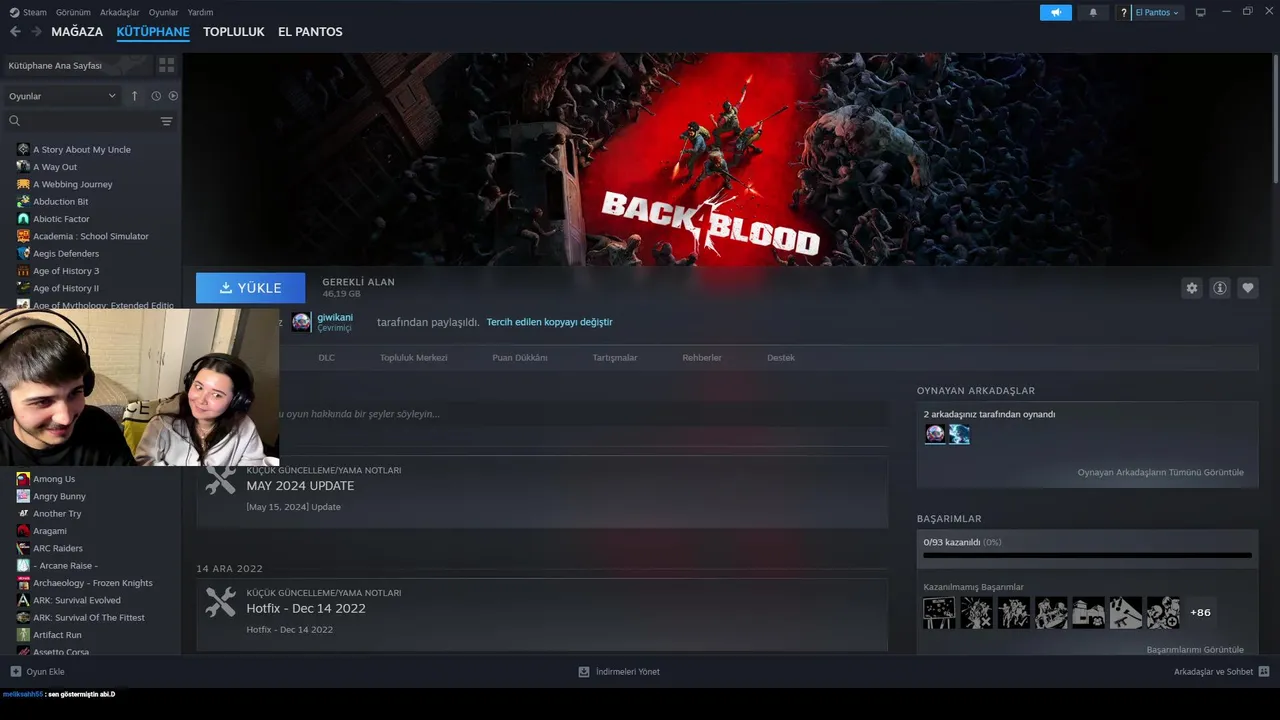Go to the KÜTÜPHANE tab
Image resolution: width=1280 pixels, height=720 pixels.
coord(153,32)
